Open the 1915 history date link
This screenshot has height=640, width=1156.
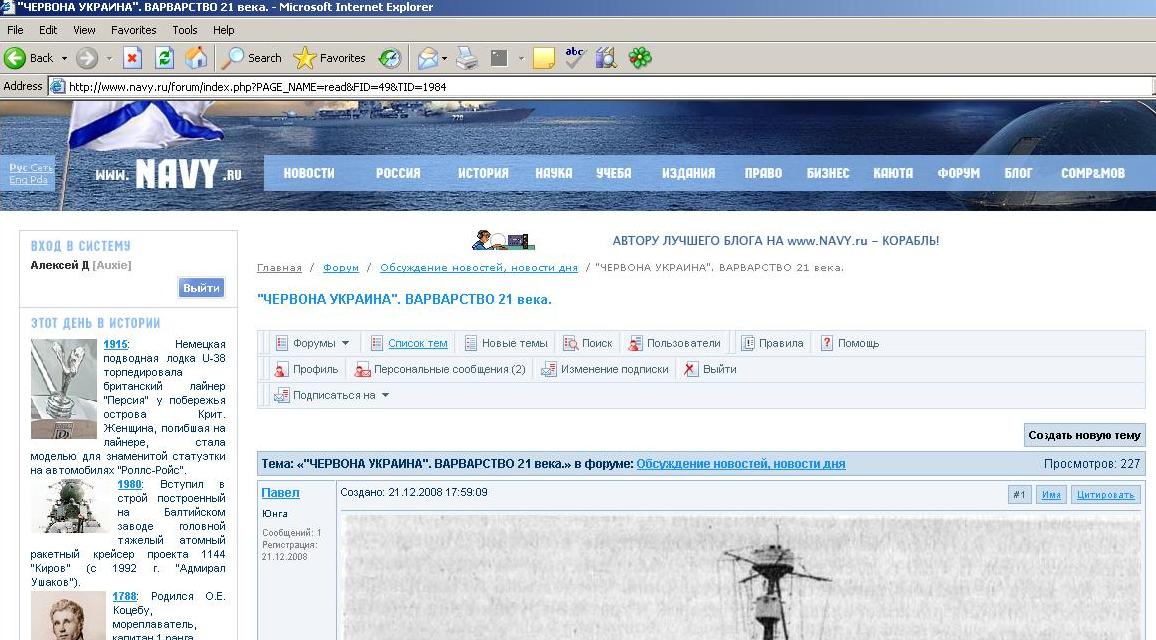[x=115, y=344]
